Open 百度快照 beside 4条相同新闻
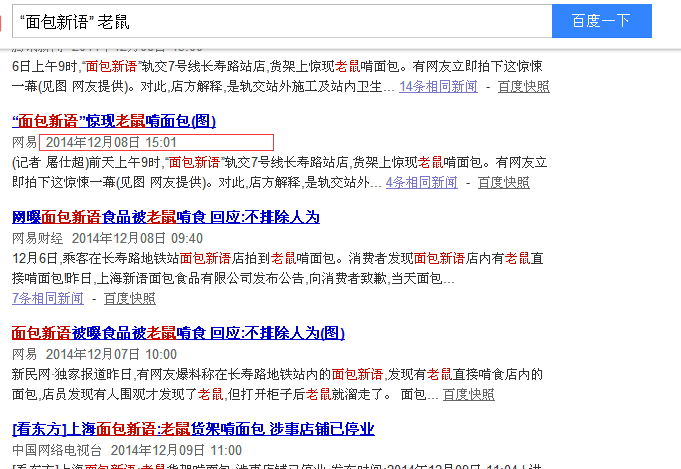 pos(503,183)
